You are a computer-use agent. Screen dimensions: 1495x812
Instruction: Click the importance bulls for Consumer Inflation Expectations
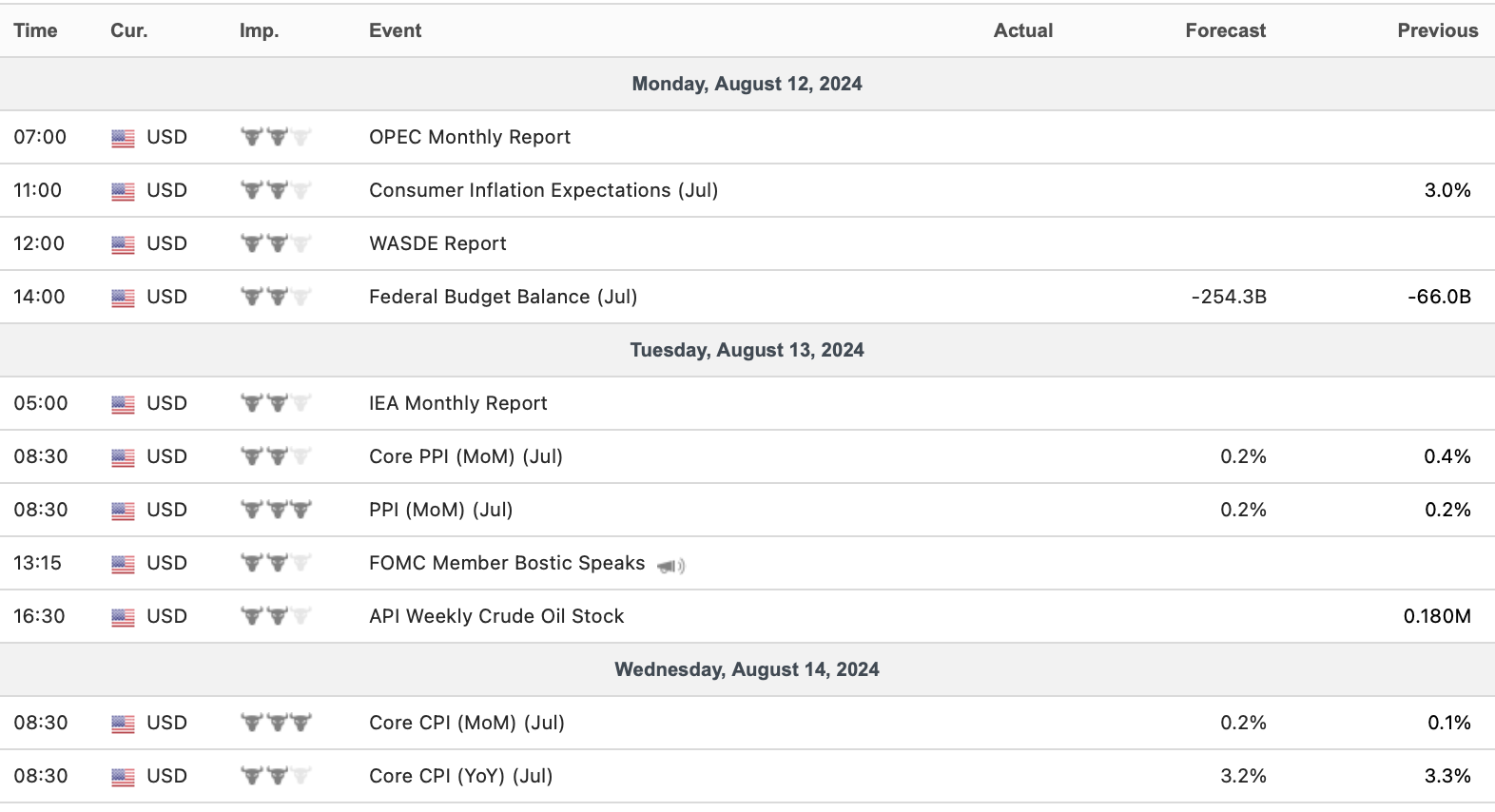click(x=276, y=190)
